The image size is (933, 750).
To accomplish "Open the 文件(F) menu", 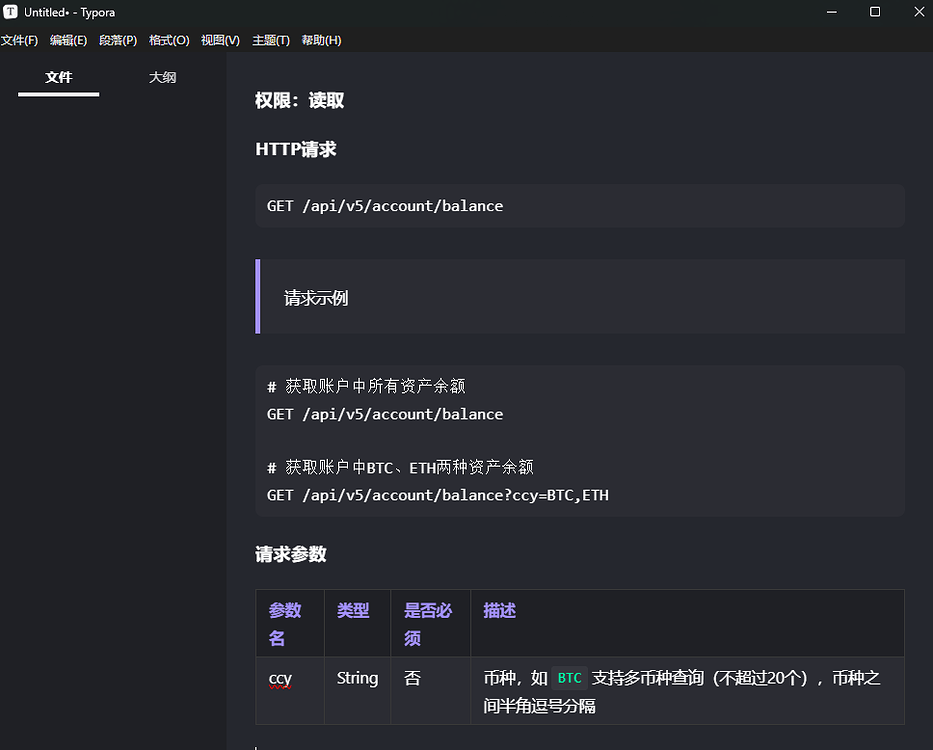I will tap(20, 40).
